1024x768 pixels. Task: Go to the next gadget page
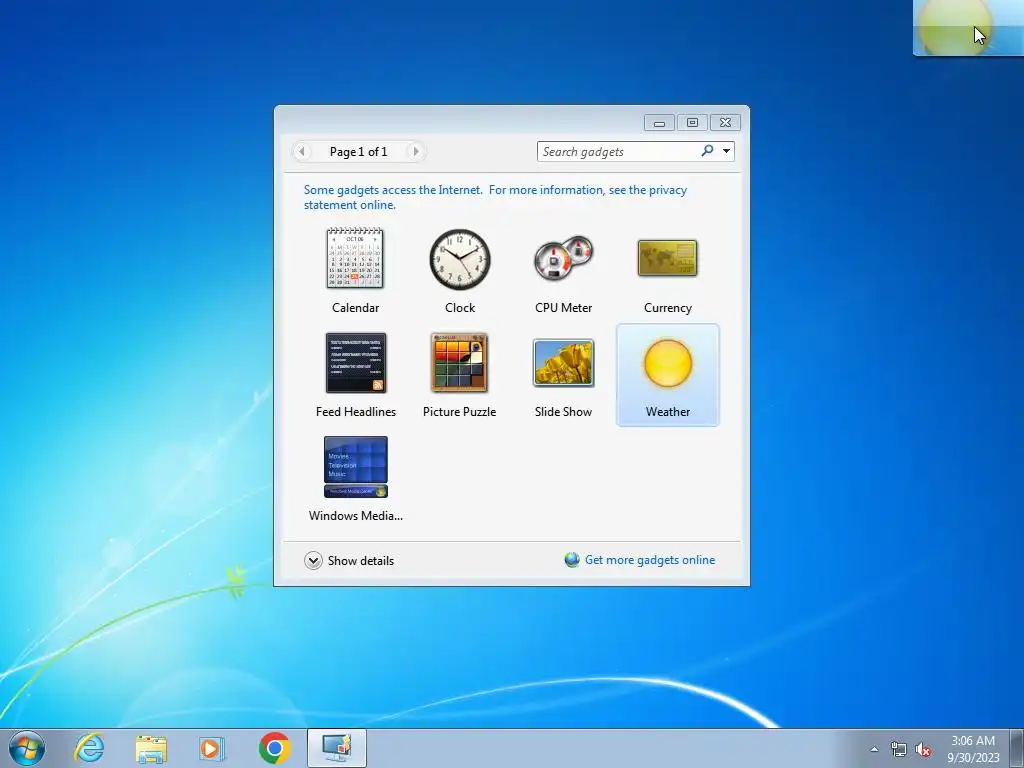415,152
